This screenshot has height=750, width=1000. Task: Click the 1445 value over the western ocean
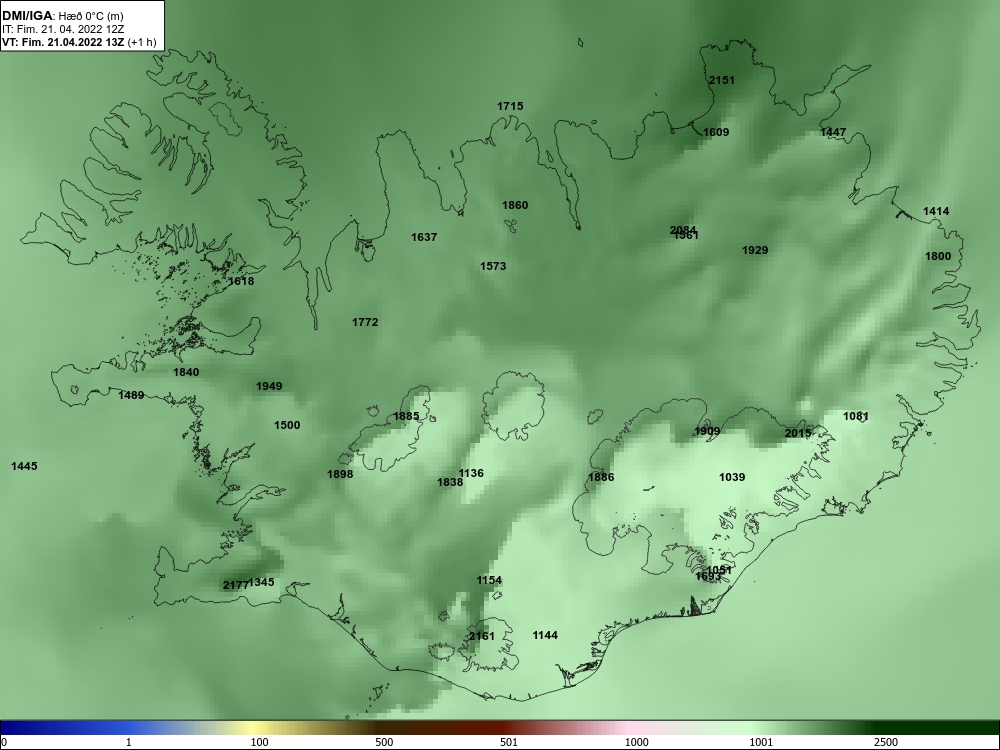click(x=24, y=466)
